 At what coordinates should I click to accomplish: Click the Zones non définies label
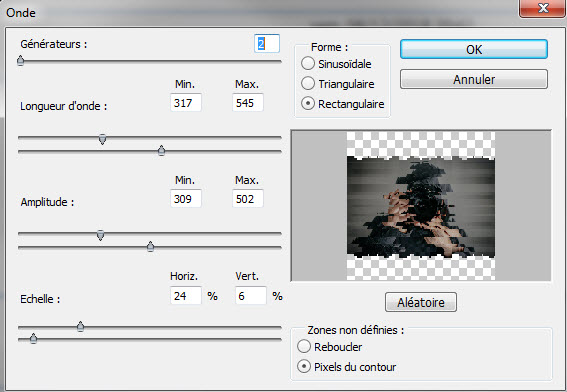(x=355, y=330)
